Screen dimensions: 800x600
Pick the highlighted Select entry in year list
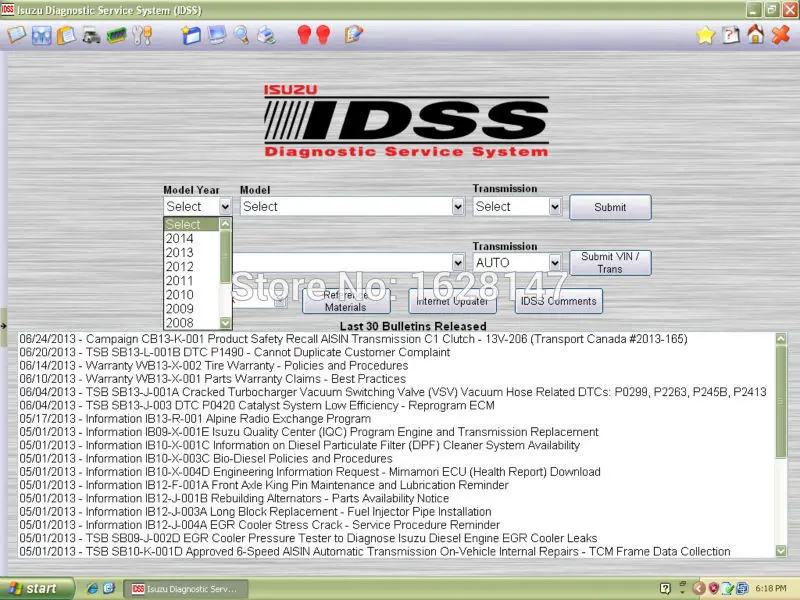click(x=191, y=224)
